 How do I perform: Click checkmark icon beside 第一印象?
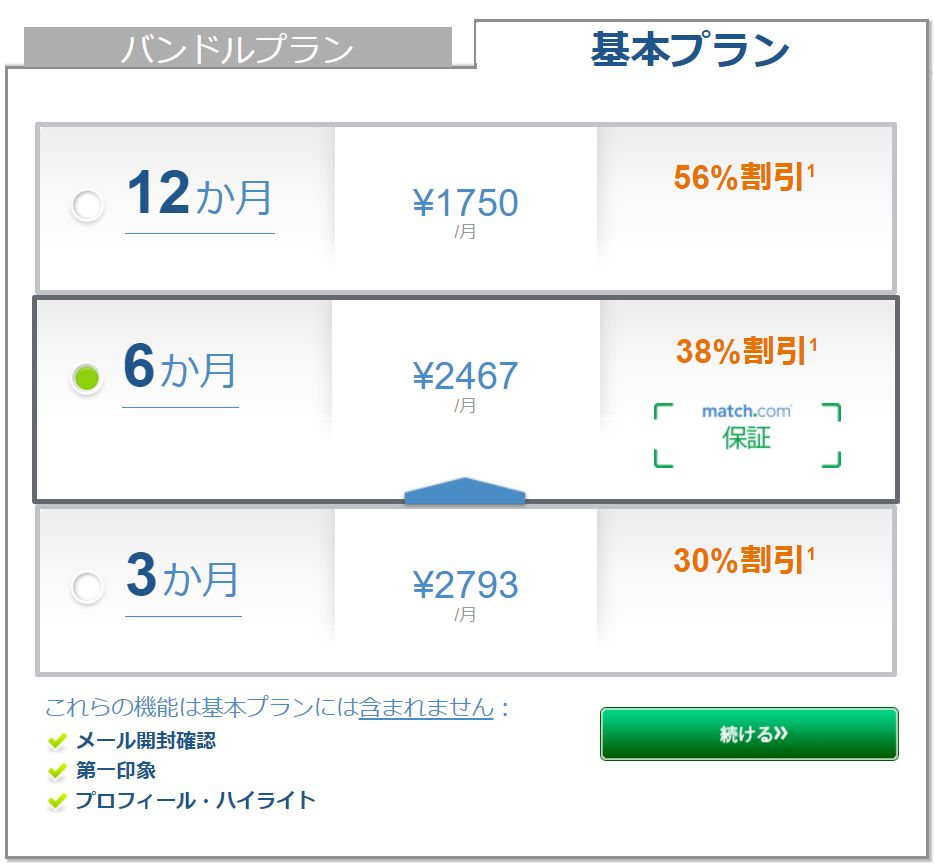click(57, 772)
